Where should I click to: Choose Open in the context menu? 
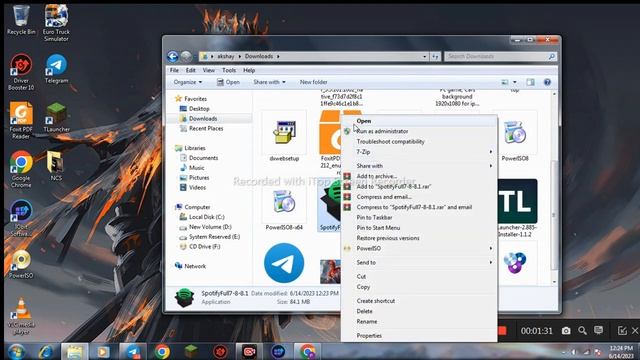click(419, 121)
